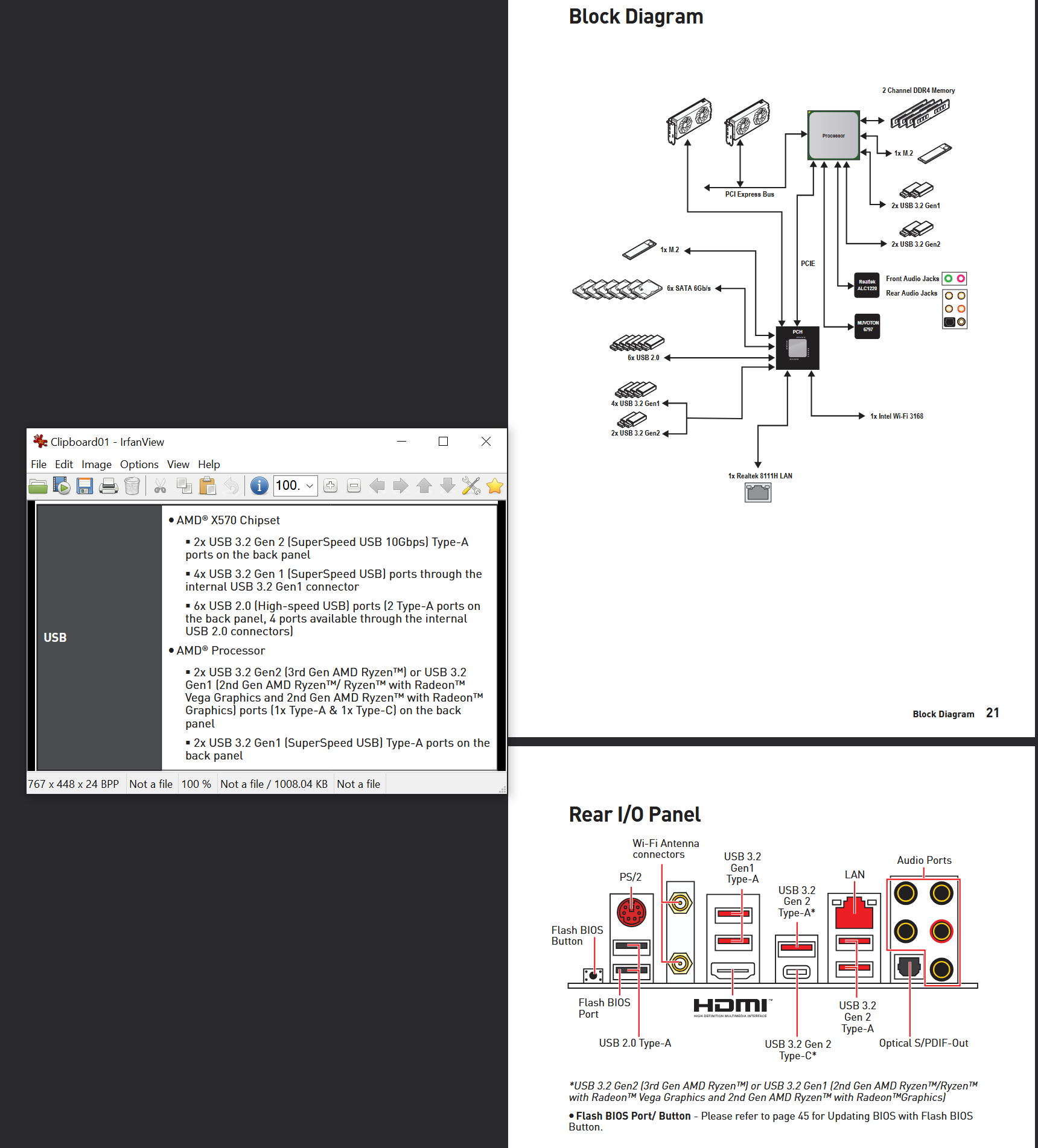Screen dimensions: 1038x1148
Task: Click the Zoom out minus icon
Action: tap(354, 486)
